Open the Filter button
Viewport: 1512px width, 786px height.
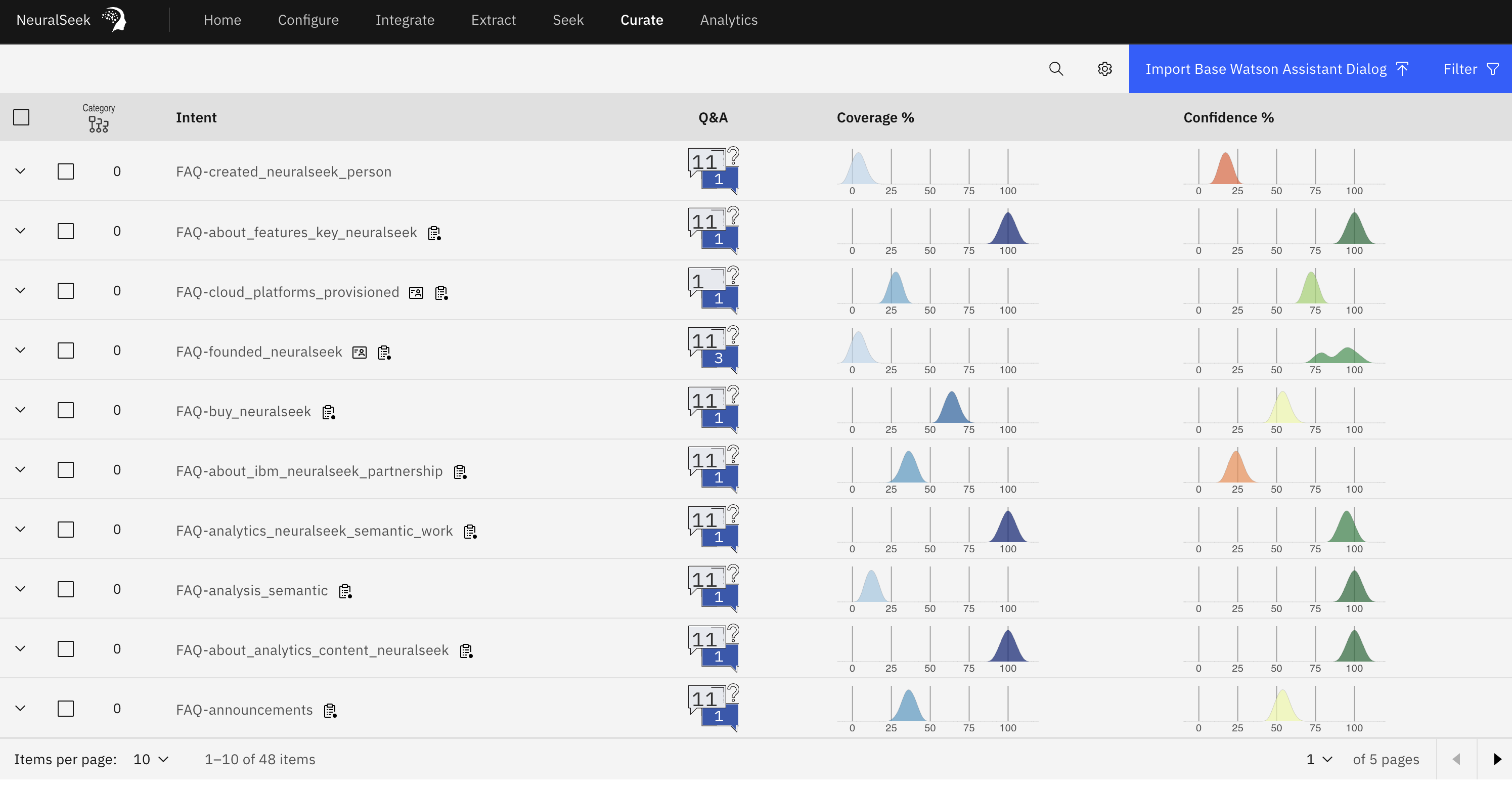(1471, 69)
